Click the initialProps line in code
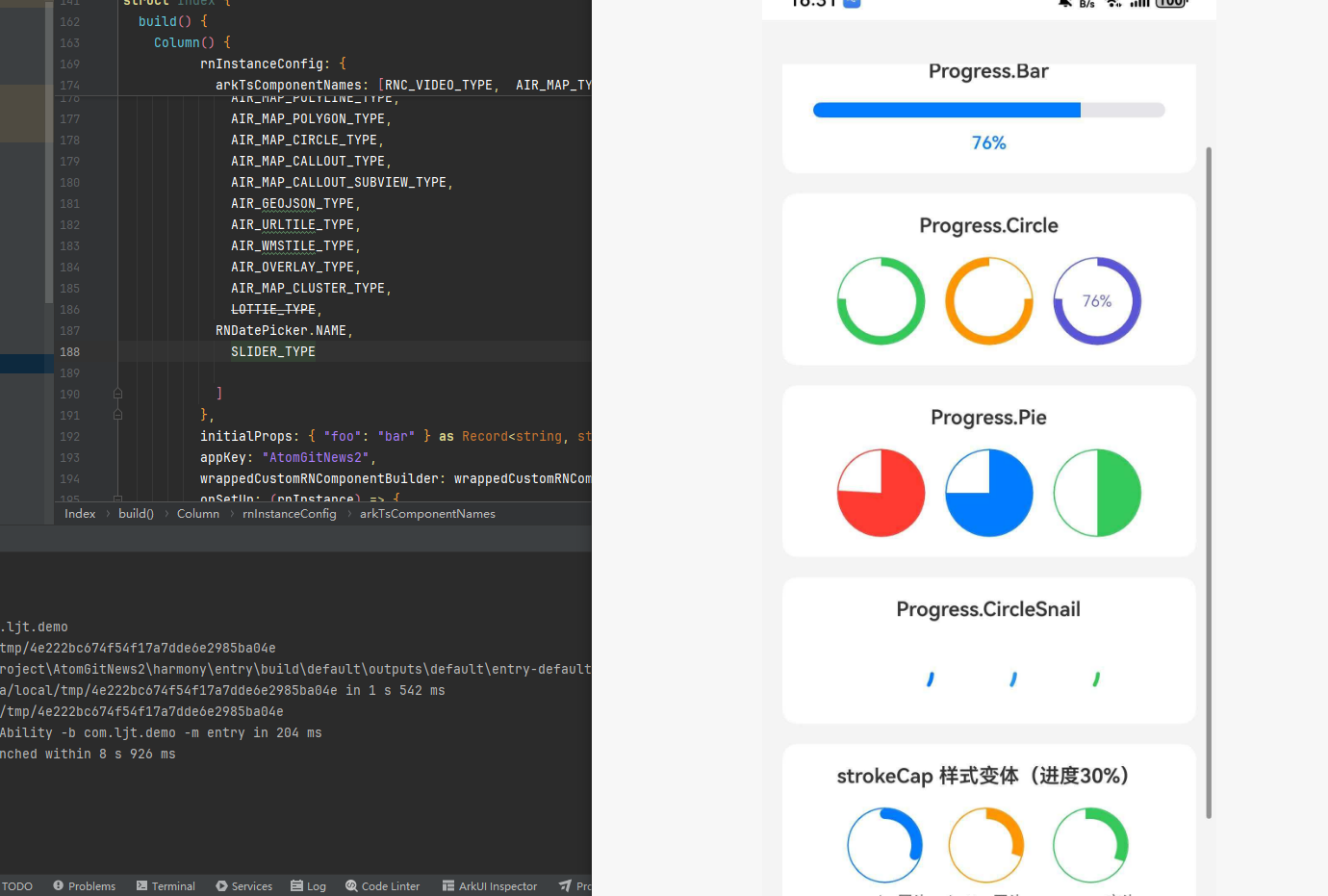Viewport: 1328px width, 896px height. (x=396, y=436)
